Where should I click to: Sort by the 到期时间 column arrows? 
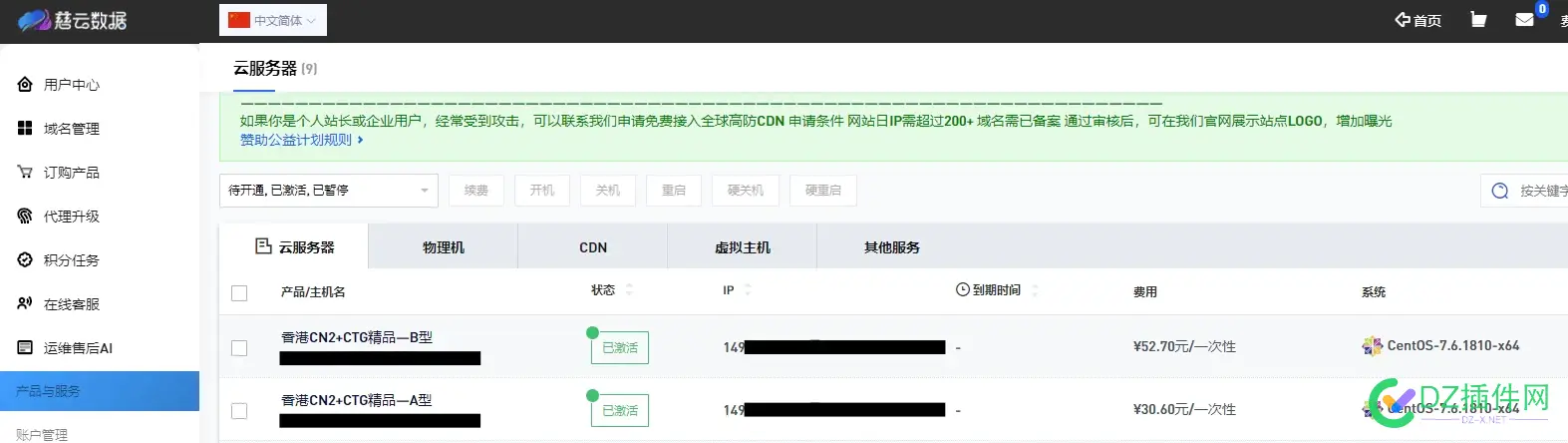(1035, 290)
